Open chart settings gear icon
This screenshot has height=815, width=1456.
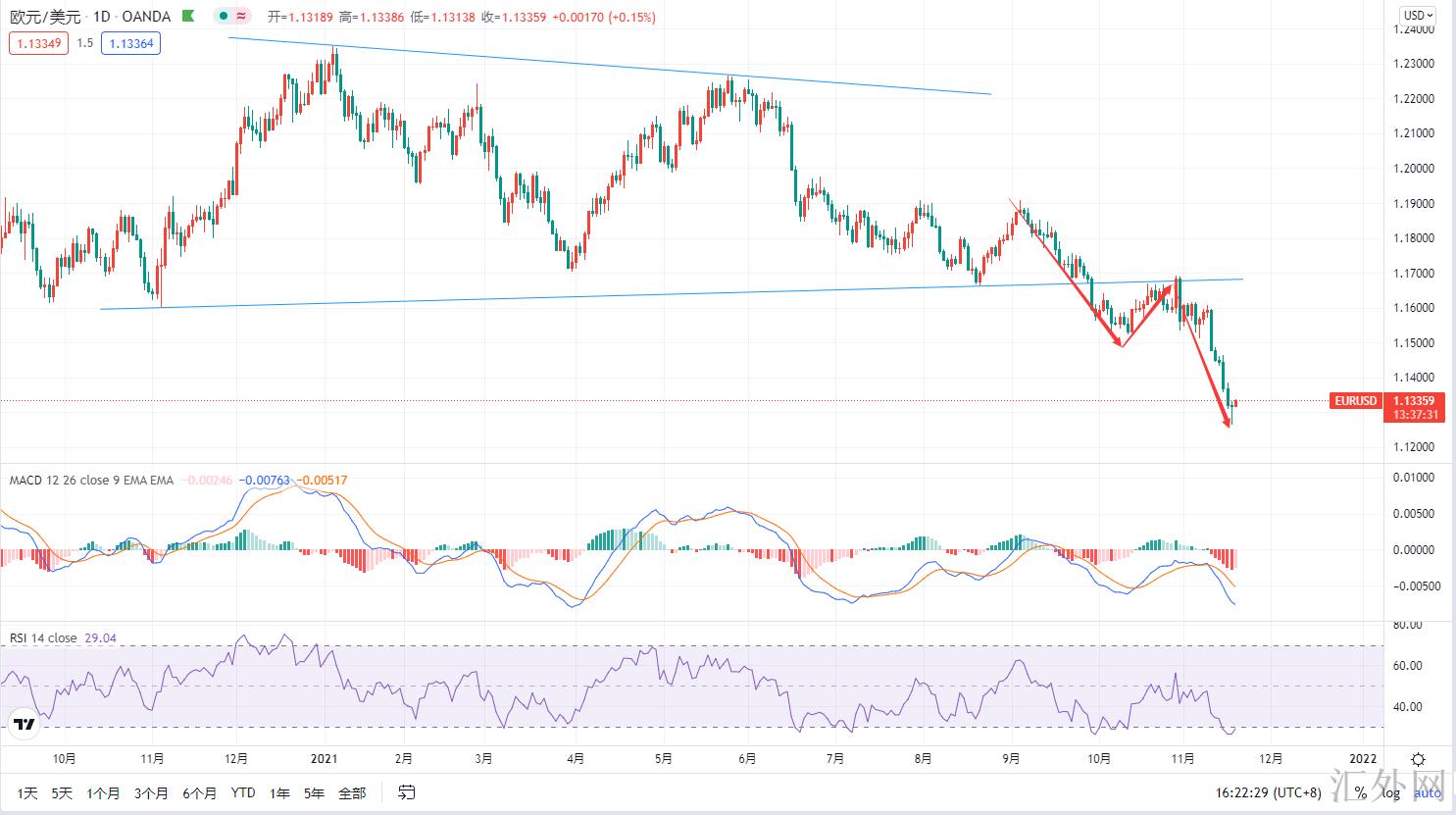1419,759
